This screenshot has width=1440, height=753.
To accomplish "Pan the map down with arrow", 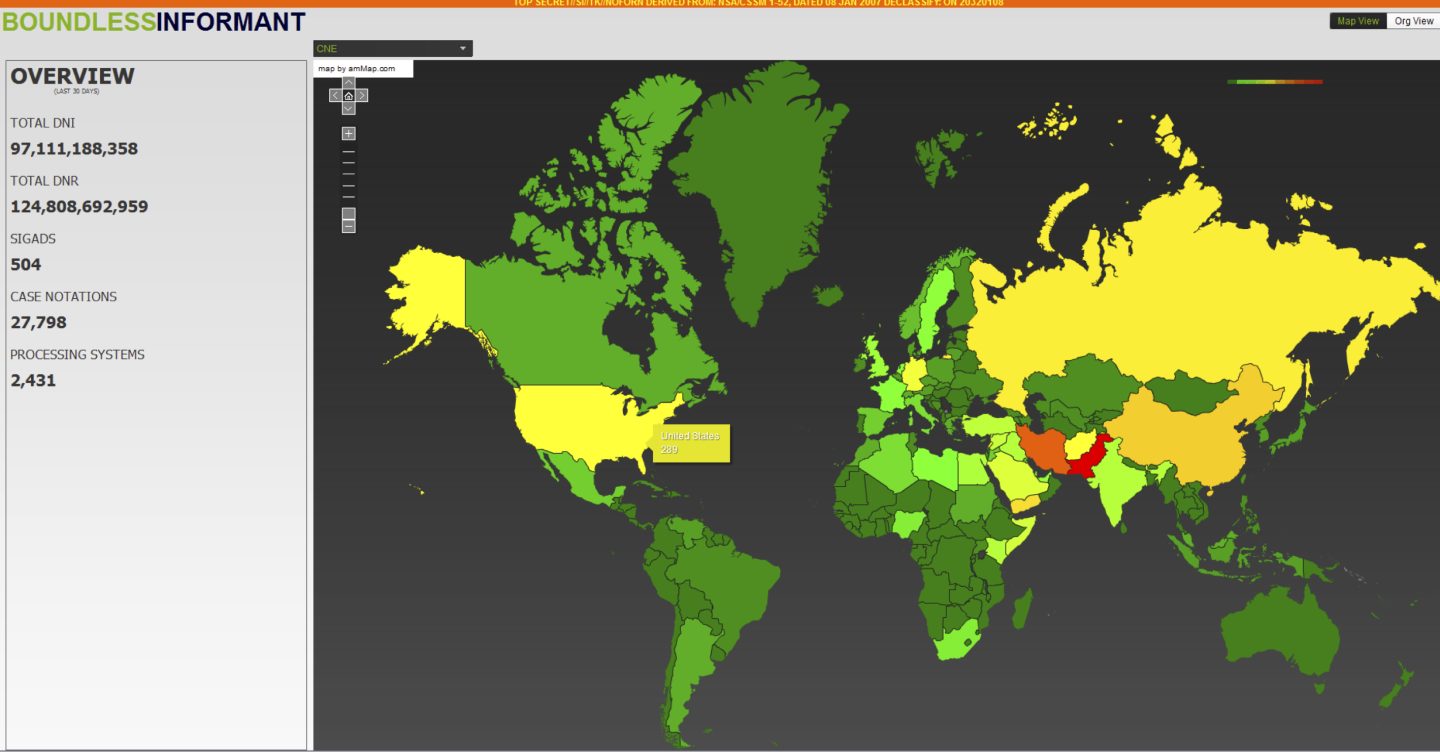I will [x=348, y=108].
